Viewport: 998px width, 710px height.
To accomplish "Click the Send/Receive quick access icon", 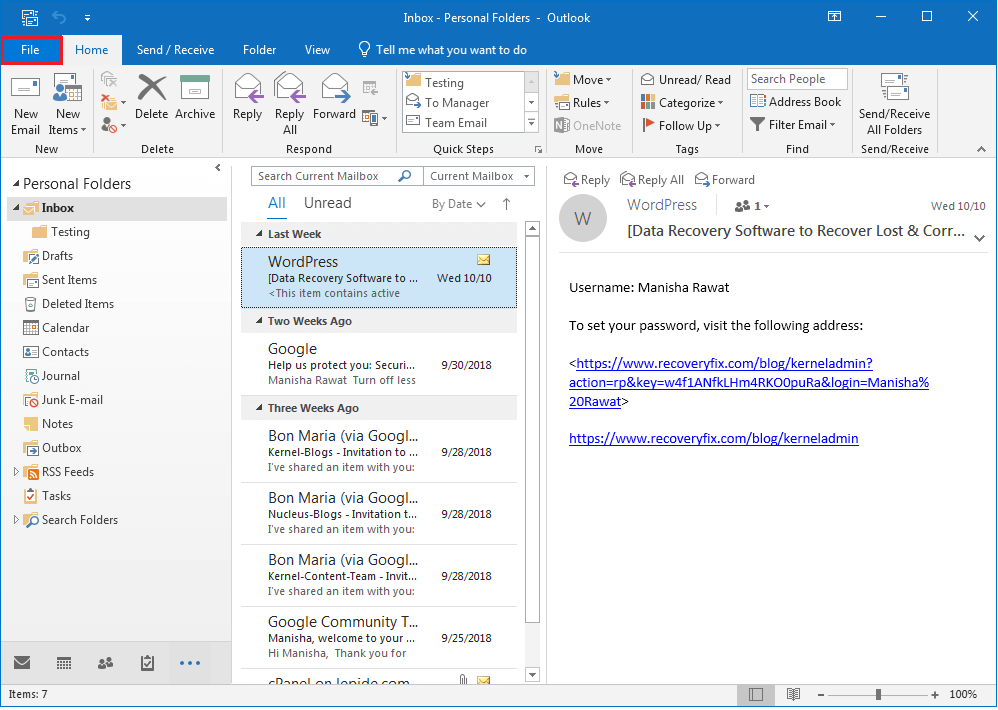I will pyautogui.click(x=29, y=18).
